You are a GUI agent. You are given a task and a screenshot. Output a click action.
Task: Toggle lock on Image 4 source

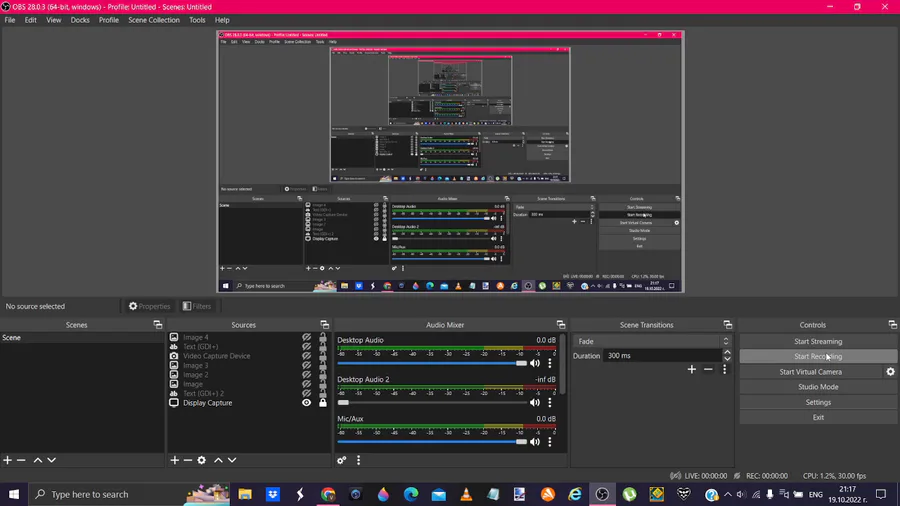323,337
